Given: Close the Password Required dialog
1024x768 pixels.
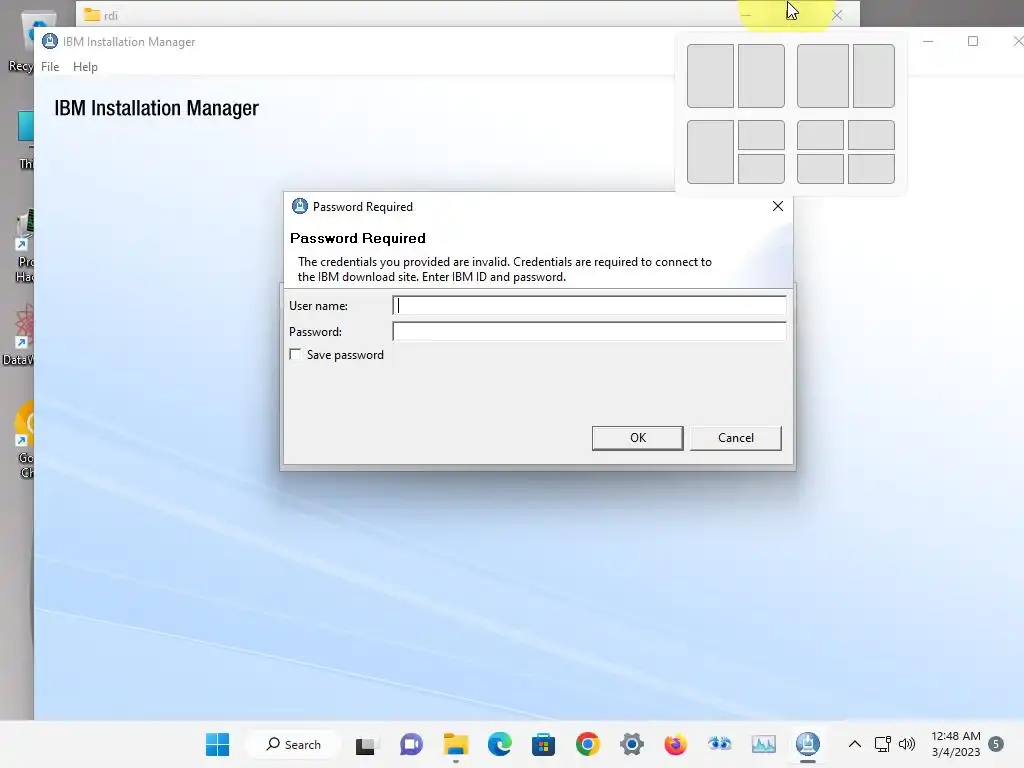Looking at the screenshot, I should [x=778, y=206].
